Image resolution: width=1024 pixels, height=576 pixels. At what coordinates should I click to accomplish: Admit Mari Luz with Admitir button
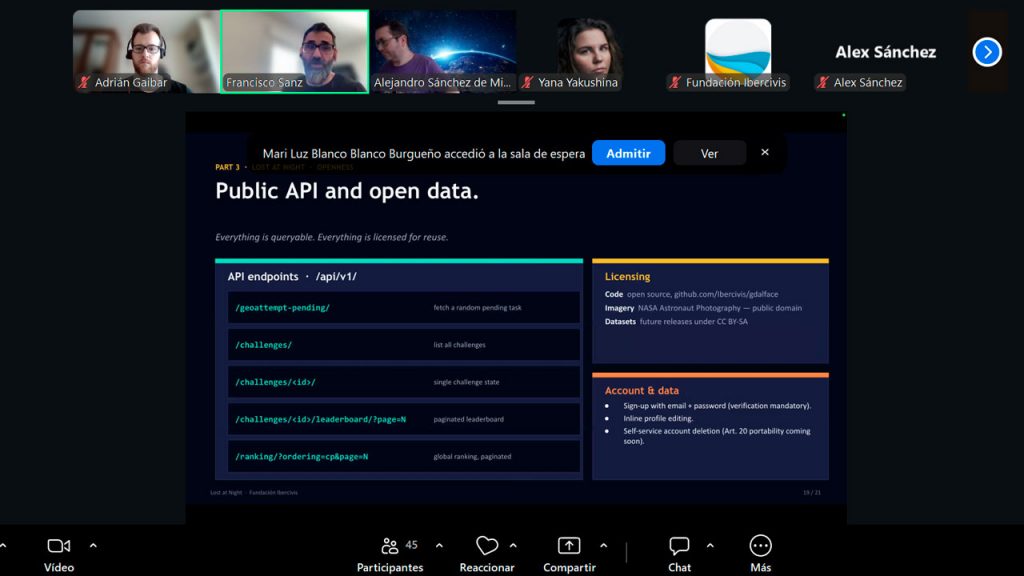(x=628, y=153)
